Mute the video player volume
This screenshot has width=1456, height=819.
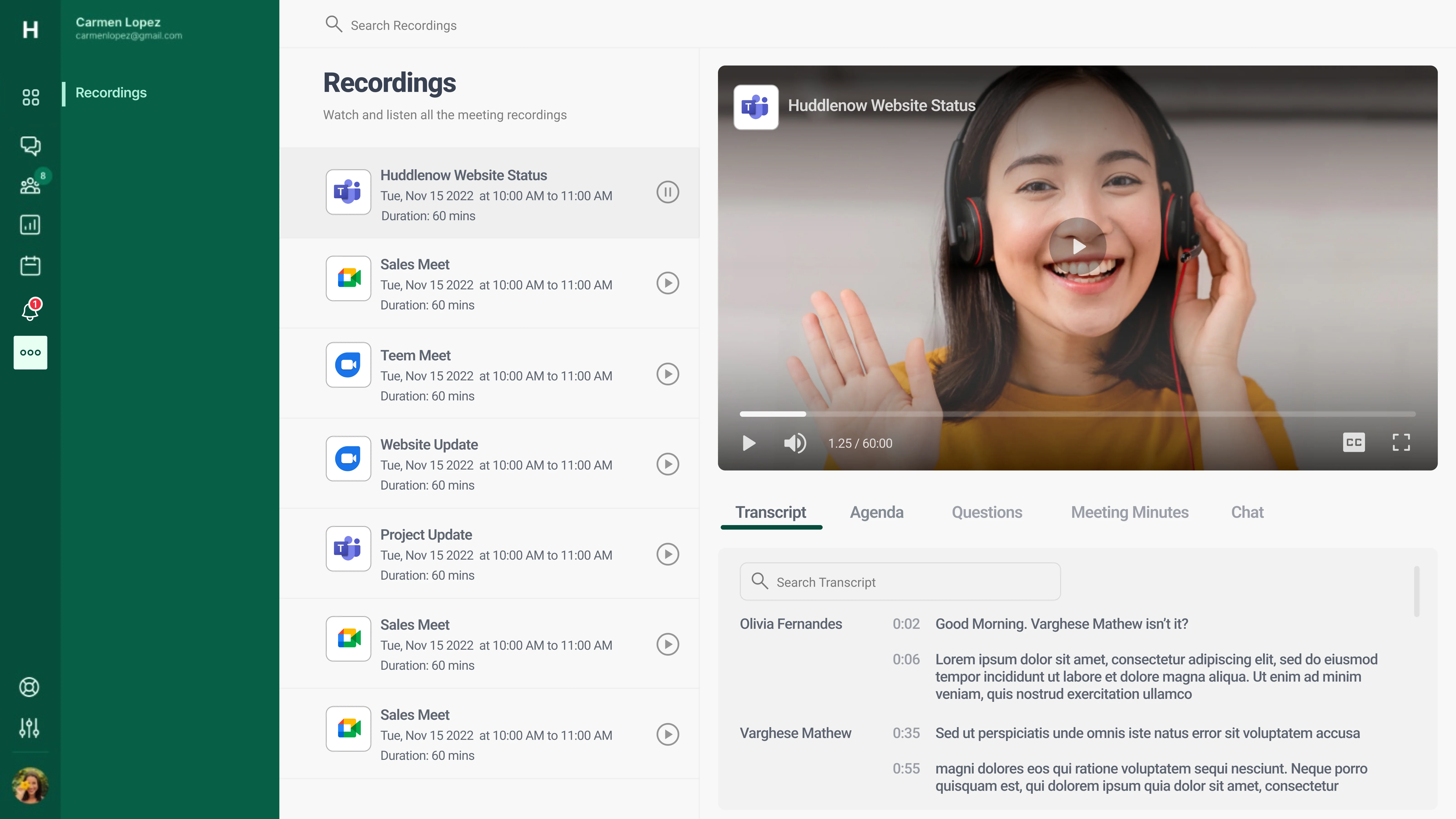pyautogui.click(x=795, y=443)
